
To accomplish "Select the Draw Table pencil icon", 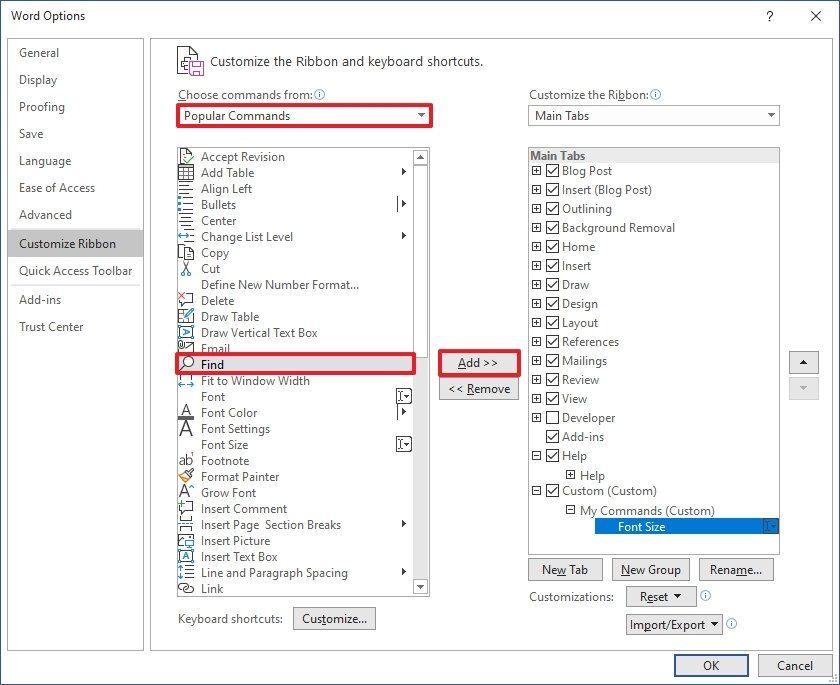I will pyautogui.click(x=186, y=316).
